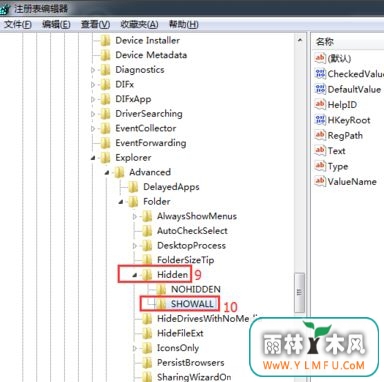Click the HKeyRoot binary value icon
This screenshot has width=384, height=382.
pyautogui.click(x=320, y=120)
